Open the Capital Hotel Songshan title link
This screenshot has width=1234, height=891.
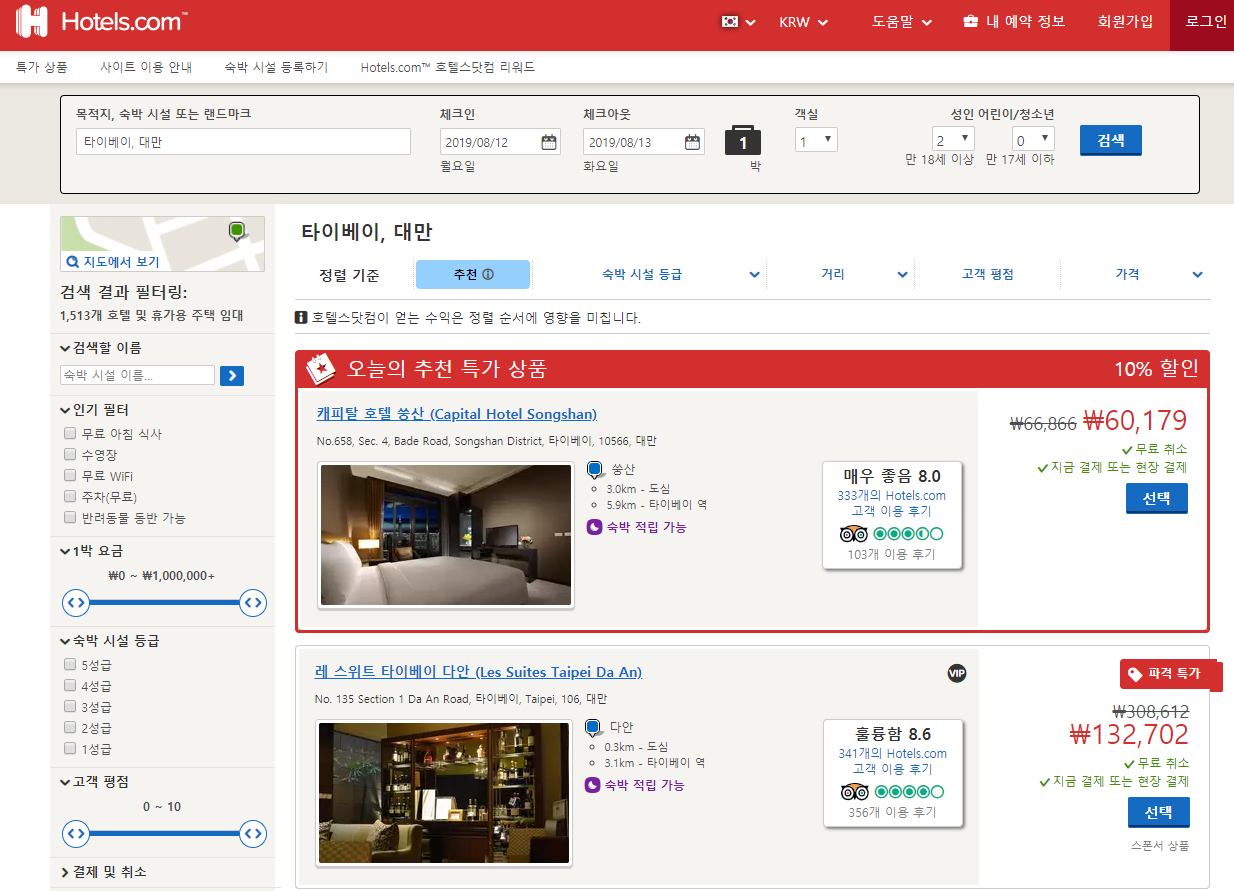457,414
